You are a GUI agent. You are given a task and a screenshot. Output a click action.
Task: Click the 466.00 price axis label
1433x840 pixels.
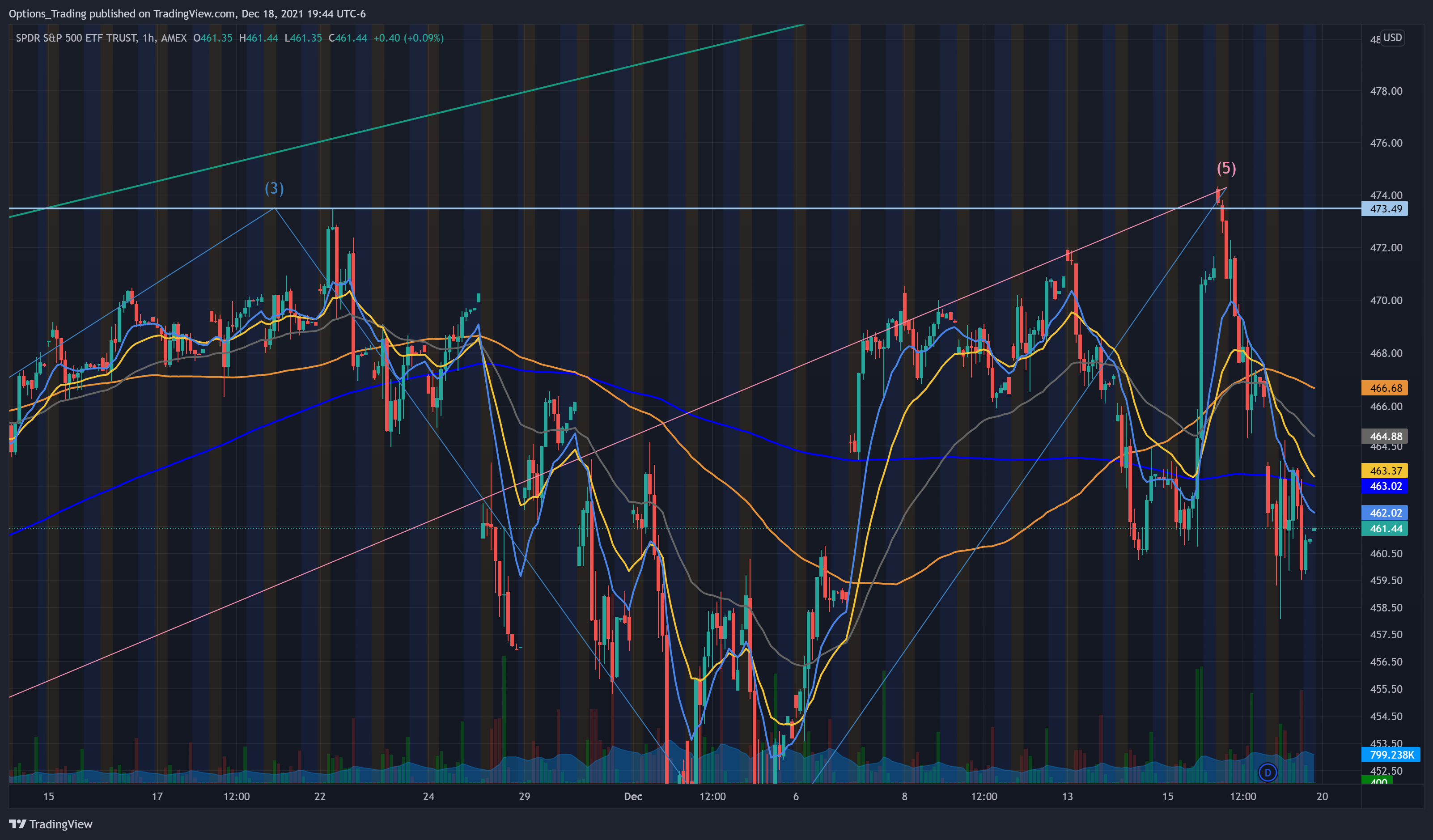pos(1386,406)
